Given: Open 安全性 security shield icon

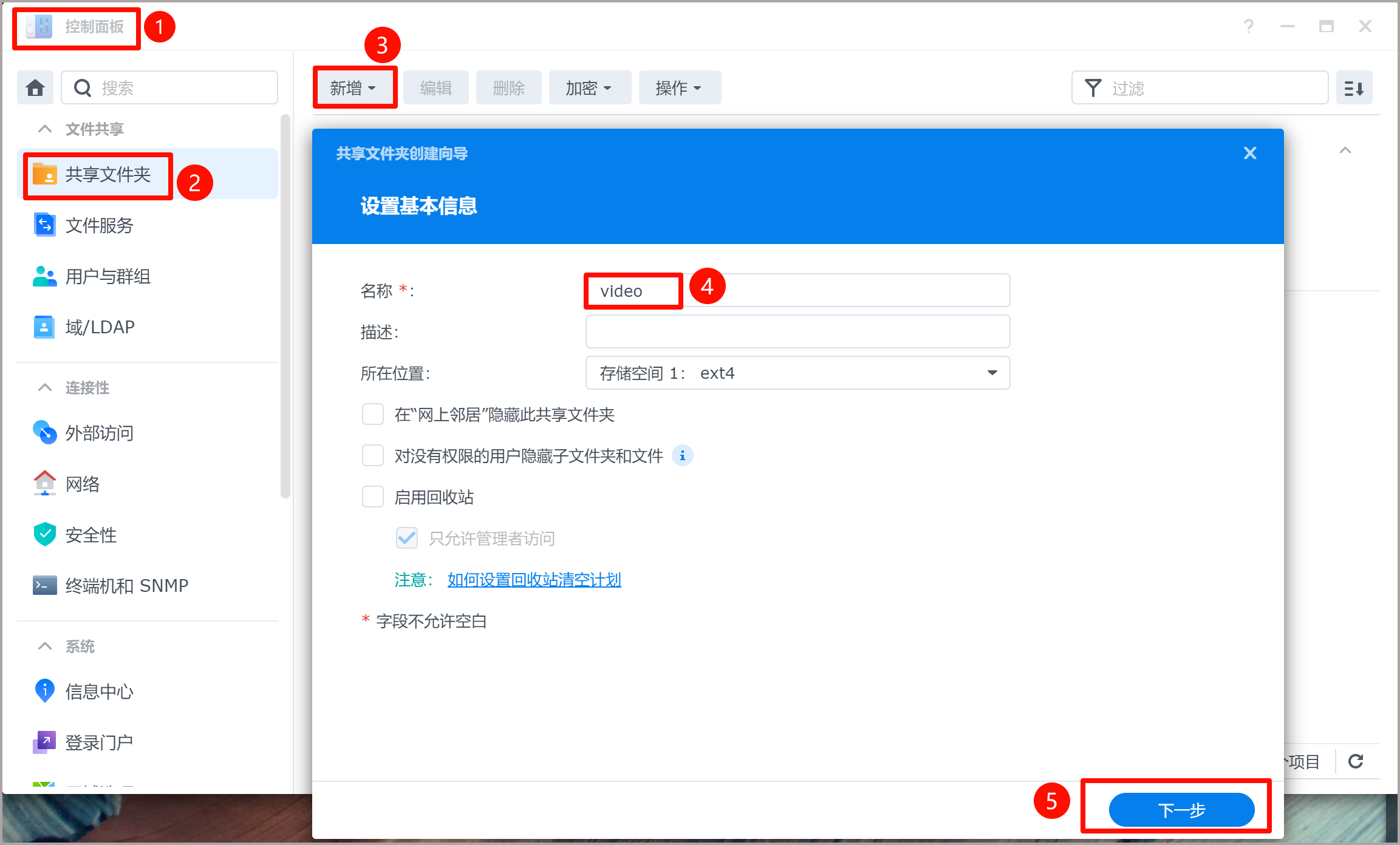Looking at the screenshot, I should (44, 535).
